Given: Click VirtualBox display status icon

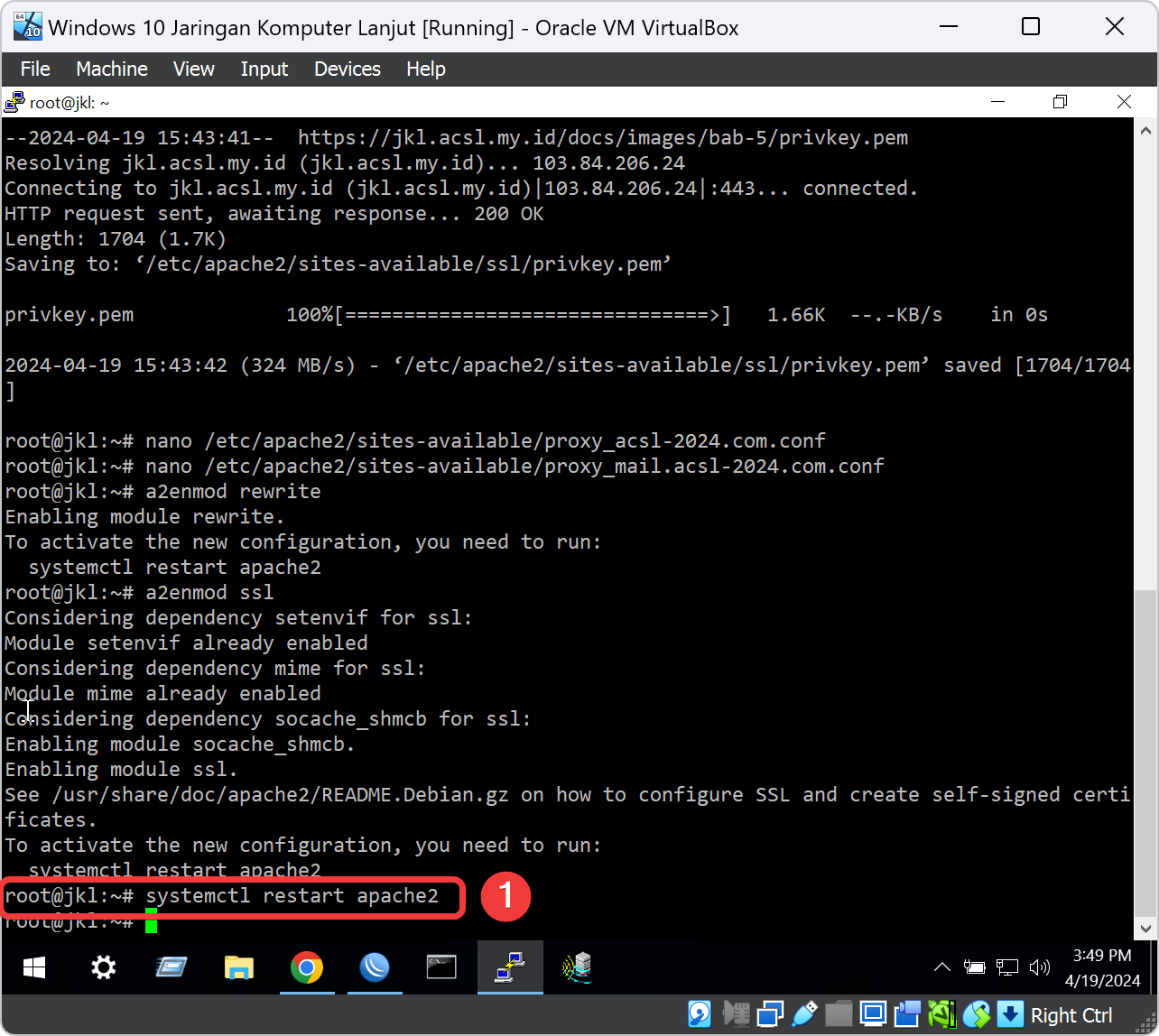Looking at the screenshot, I should point(874,1014).
